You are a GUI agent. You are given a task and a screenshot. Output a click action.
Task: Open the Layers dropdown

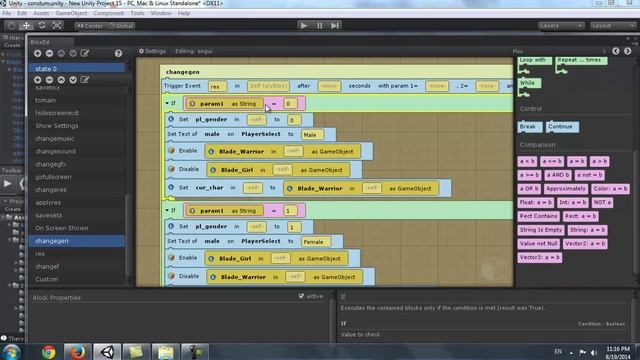561,26
